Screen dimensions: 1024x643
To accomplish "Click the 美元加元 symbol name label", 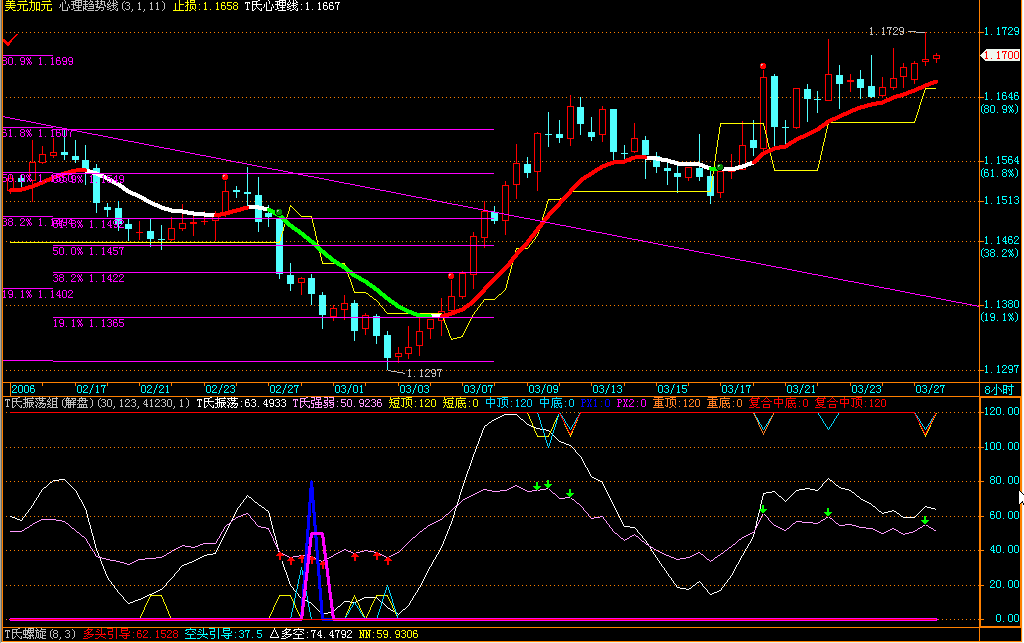I will (x=28, y=6).
